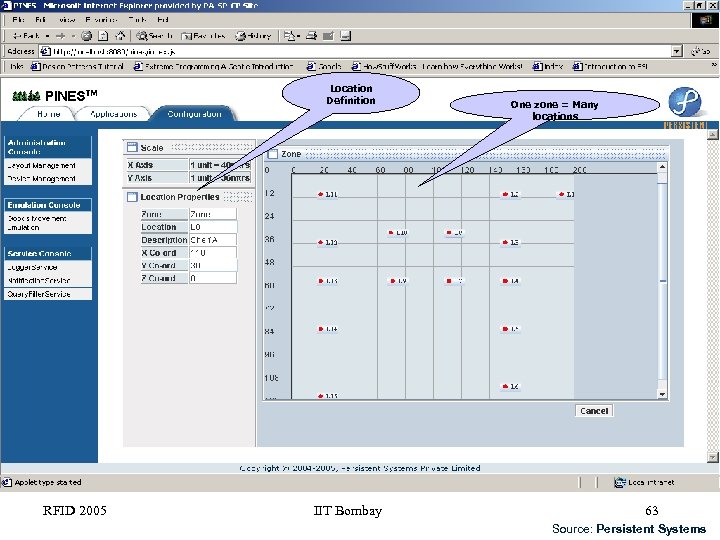Open the Edit menu
This screenshot has height=540, width=720.
point(40,20)
